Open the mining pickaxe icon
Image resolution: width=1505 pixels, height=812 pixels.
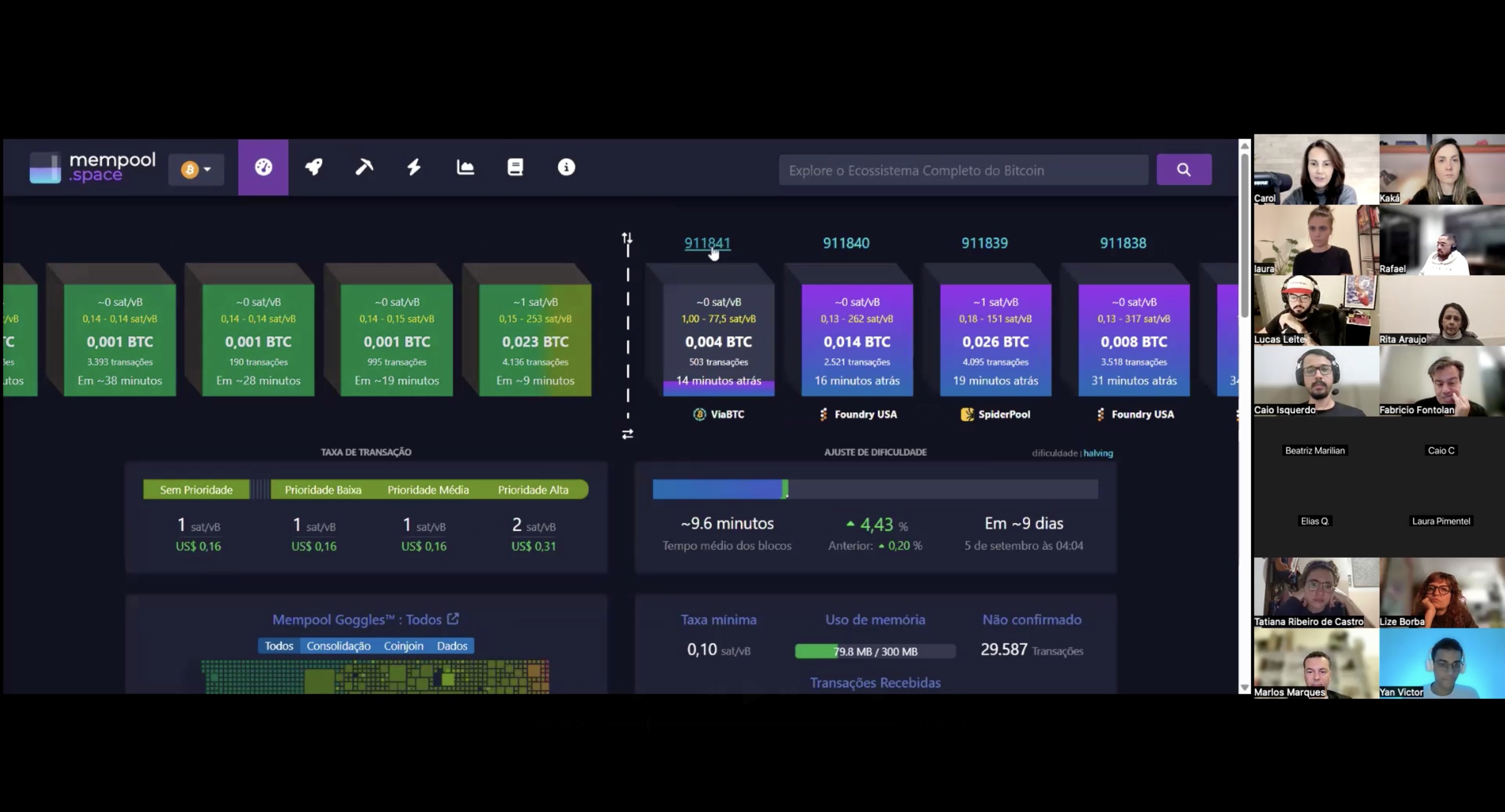coord(364,168)
